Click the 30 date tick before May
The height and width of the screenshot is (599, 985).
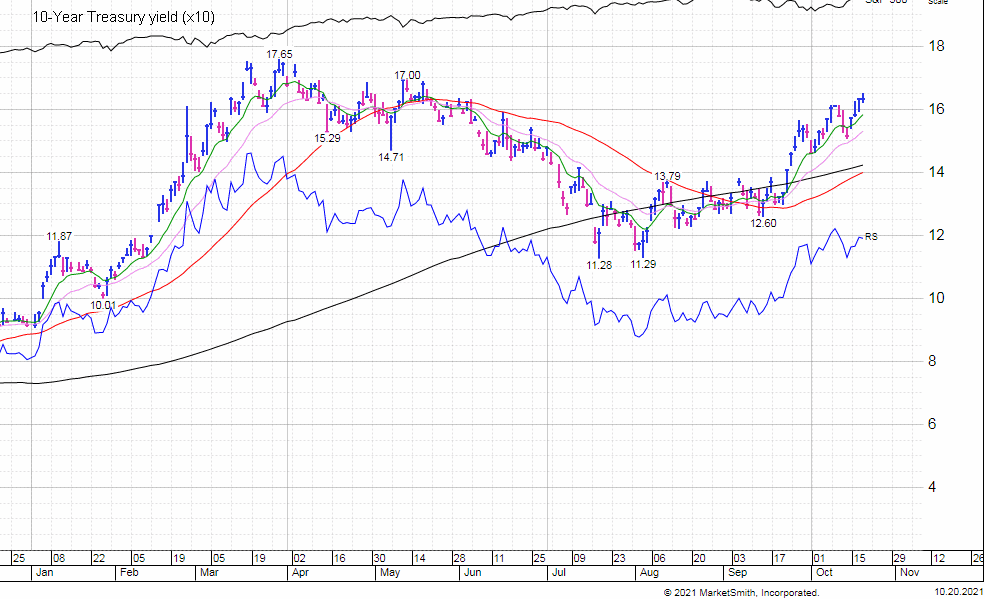[x=379, y=558]
